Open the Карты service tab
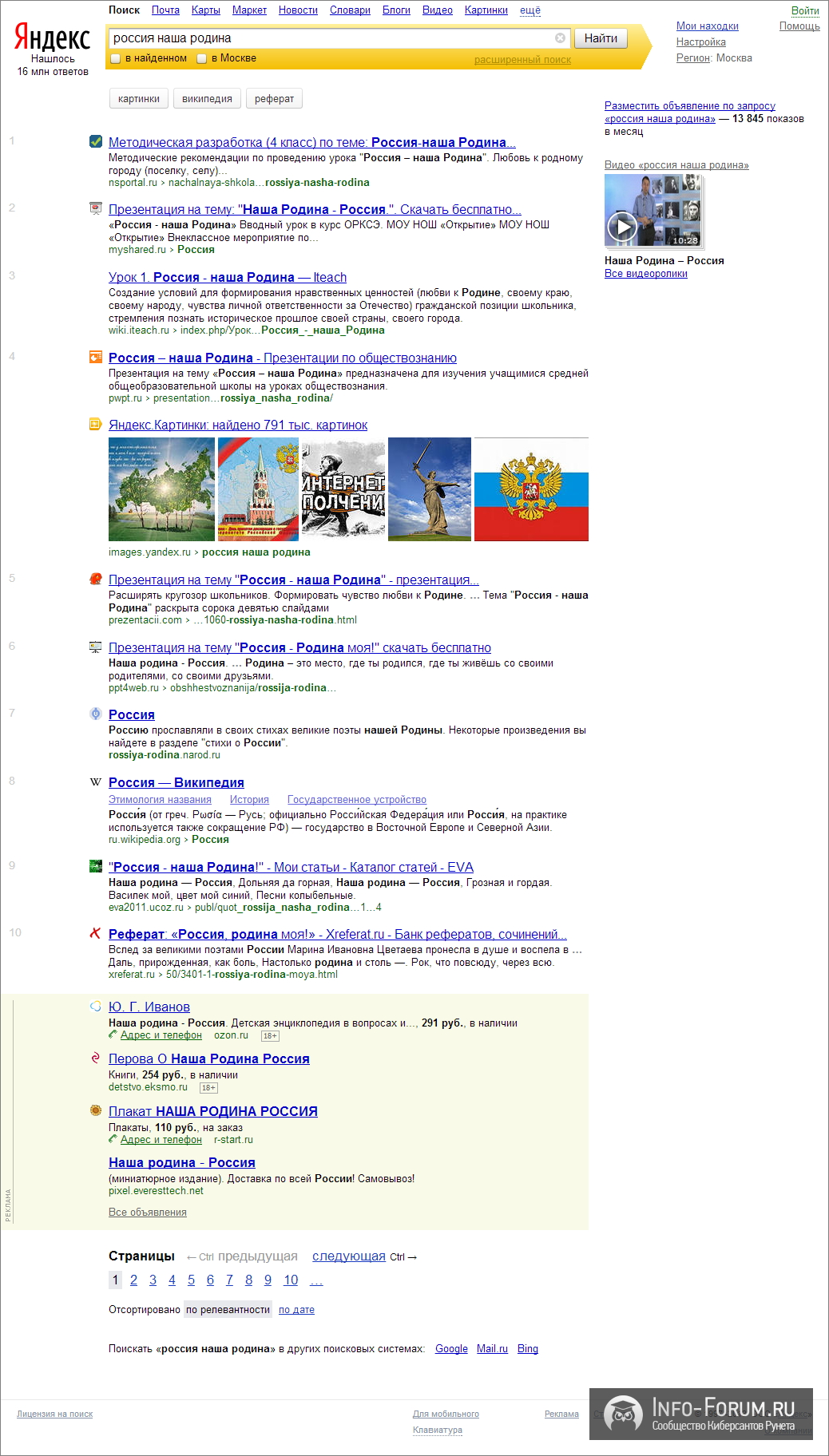 [x=206, y=10]
